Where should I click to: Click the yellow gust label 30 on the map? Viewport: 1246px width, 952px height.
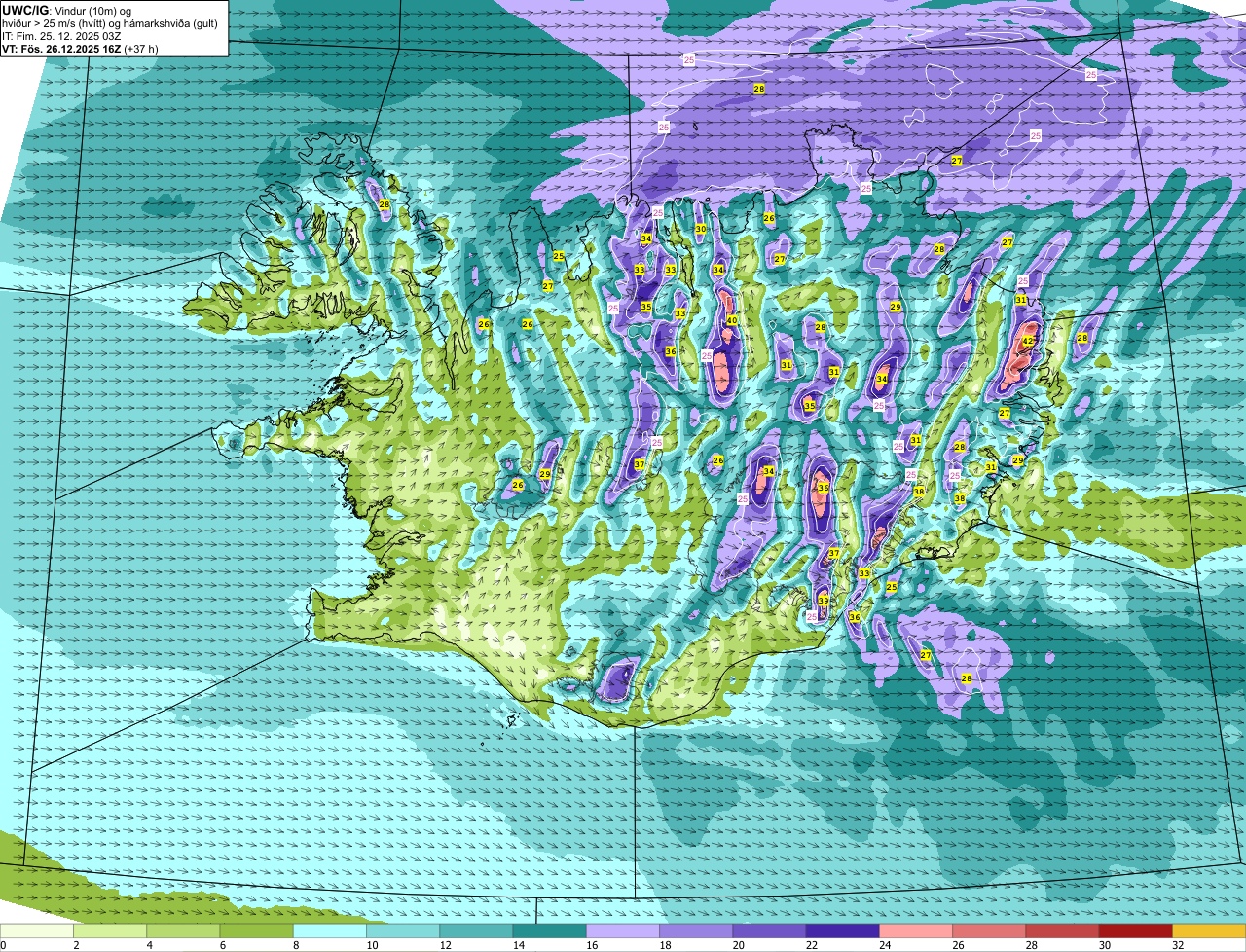click(701, 230)
